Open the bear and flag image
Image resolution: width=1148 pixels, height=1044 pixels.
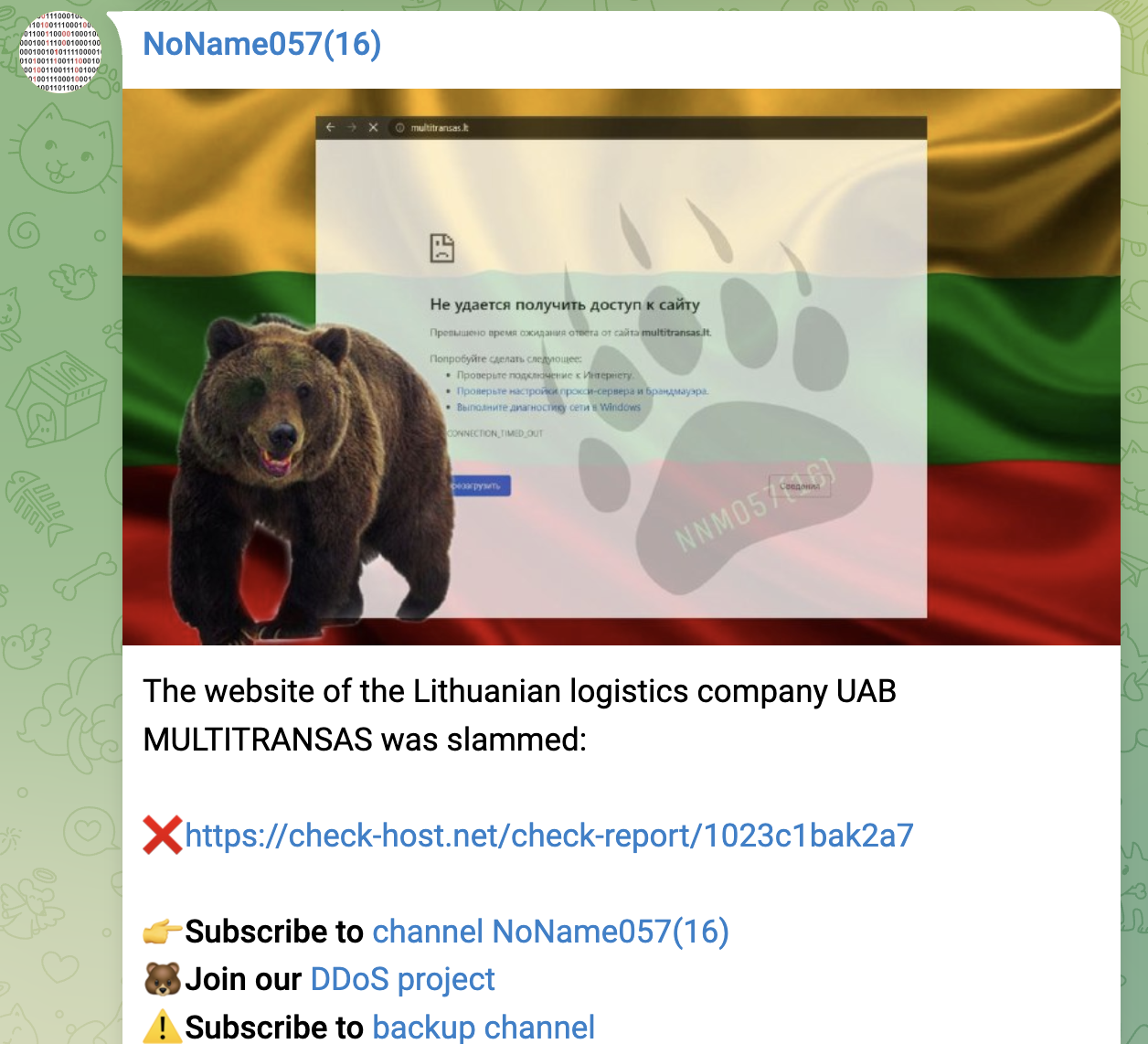pos(622,367)
